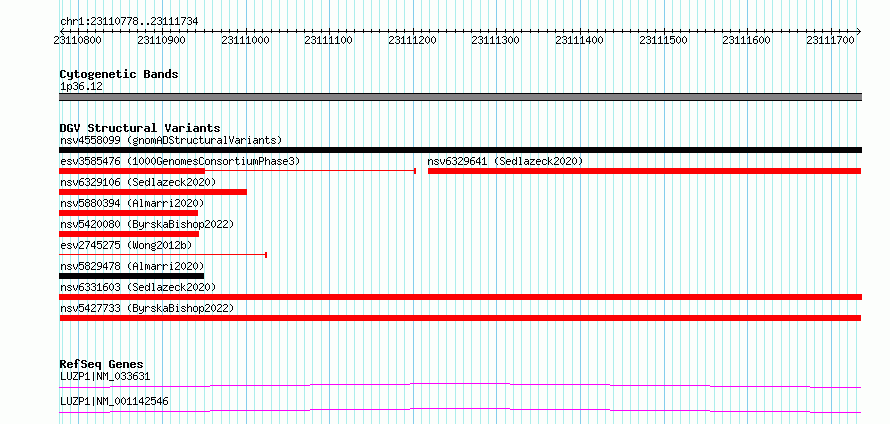The image size is (890, 424).
Task: Select the magenta LUZP1 NM_033631 transcript line
Action: [x=460, y=386]
